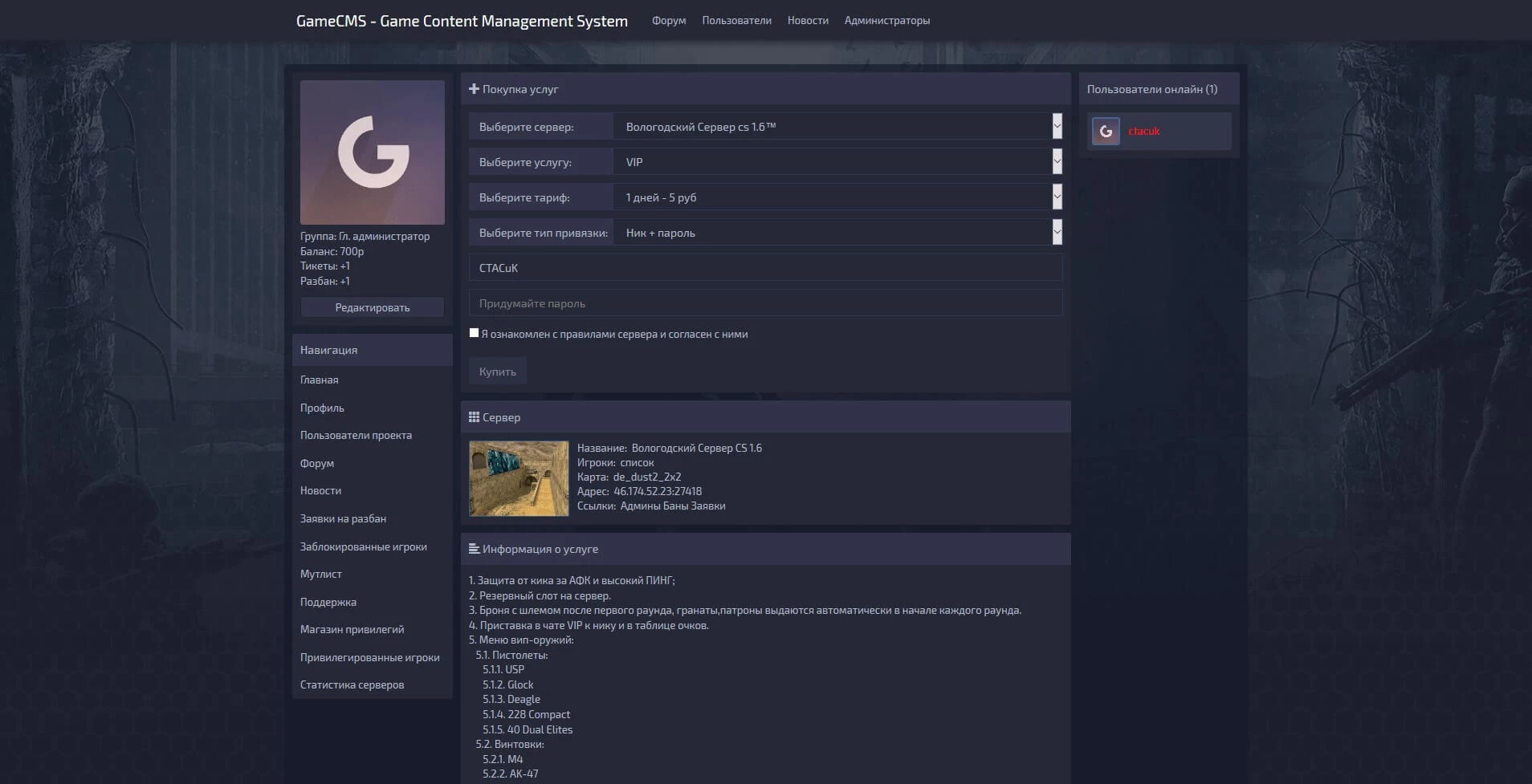Click the GameCMS site title
This screenshot has width=1532, height=784.
click(462, 21)
